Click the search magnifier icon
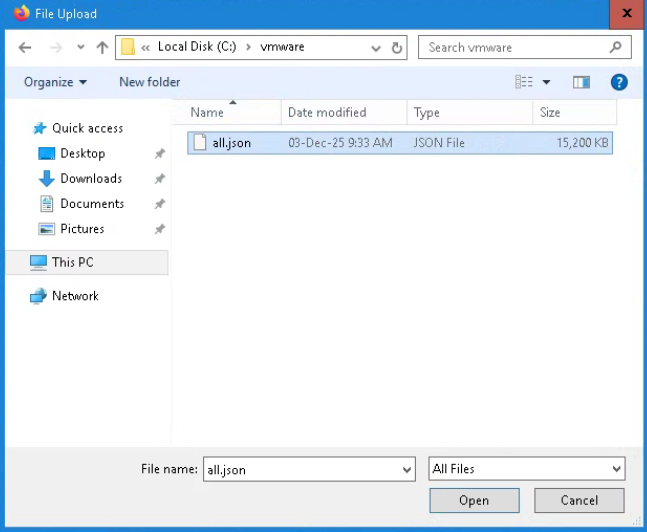The height and width of the screenshot is (532, 647). click(x=616, y=47)
